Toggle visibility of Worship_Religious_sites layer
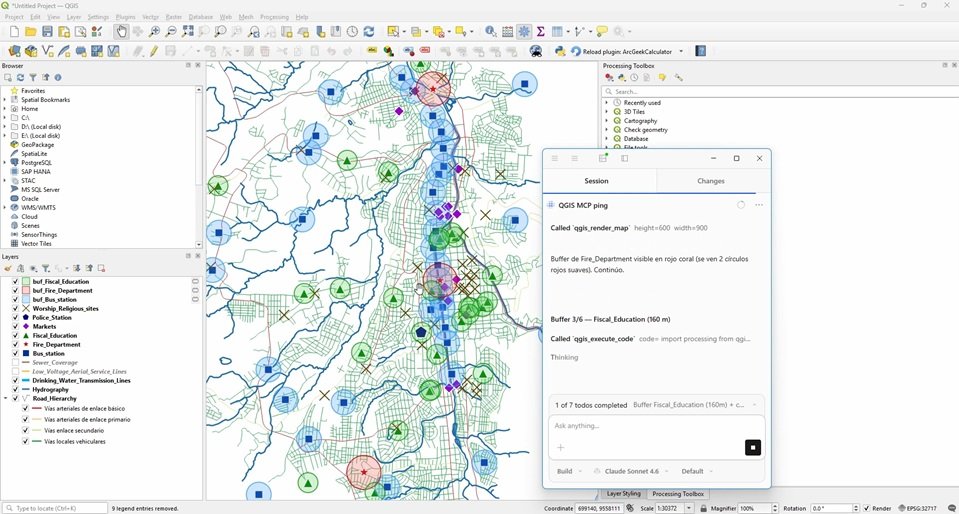Screen dimensions: 959x514 pyautogui.click(x=16, y=308)
